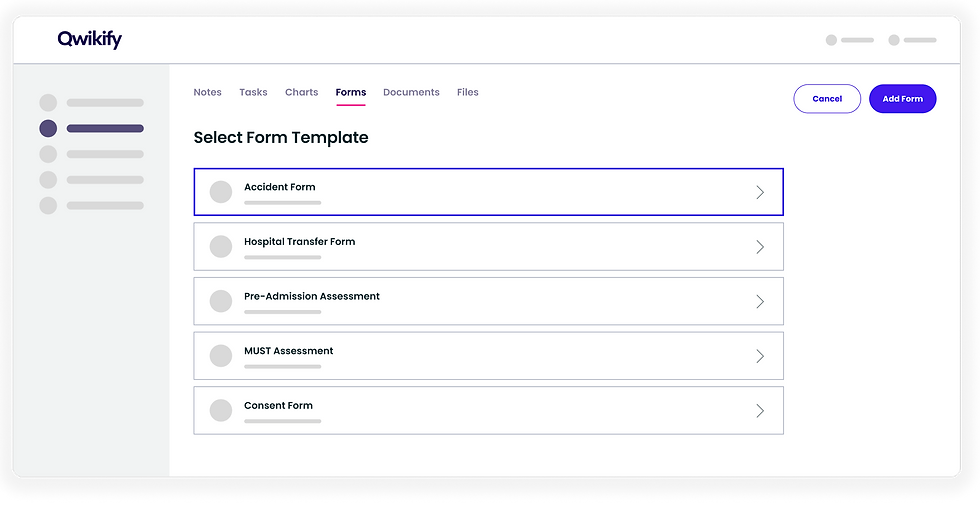
Task: Open the Charts tab
Action: pyautogui.click(x=301, y=92)
